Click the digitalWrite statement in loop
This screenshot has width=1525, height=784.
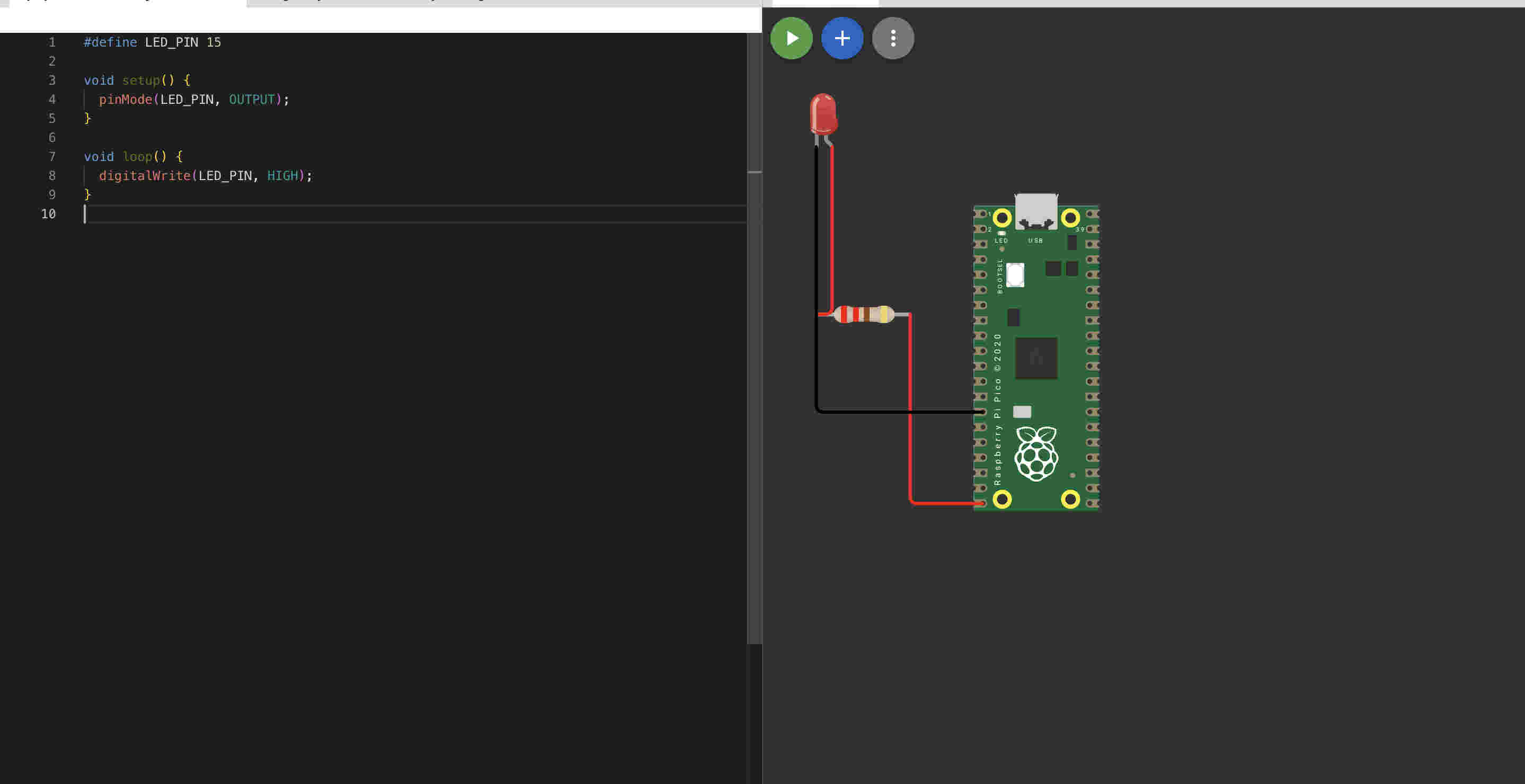coord(145,176)
